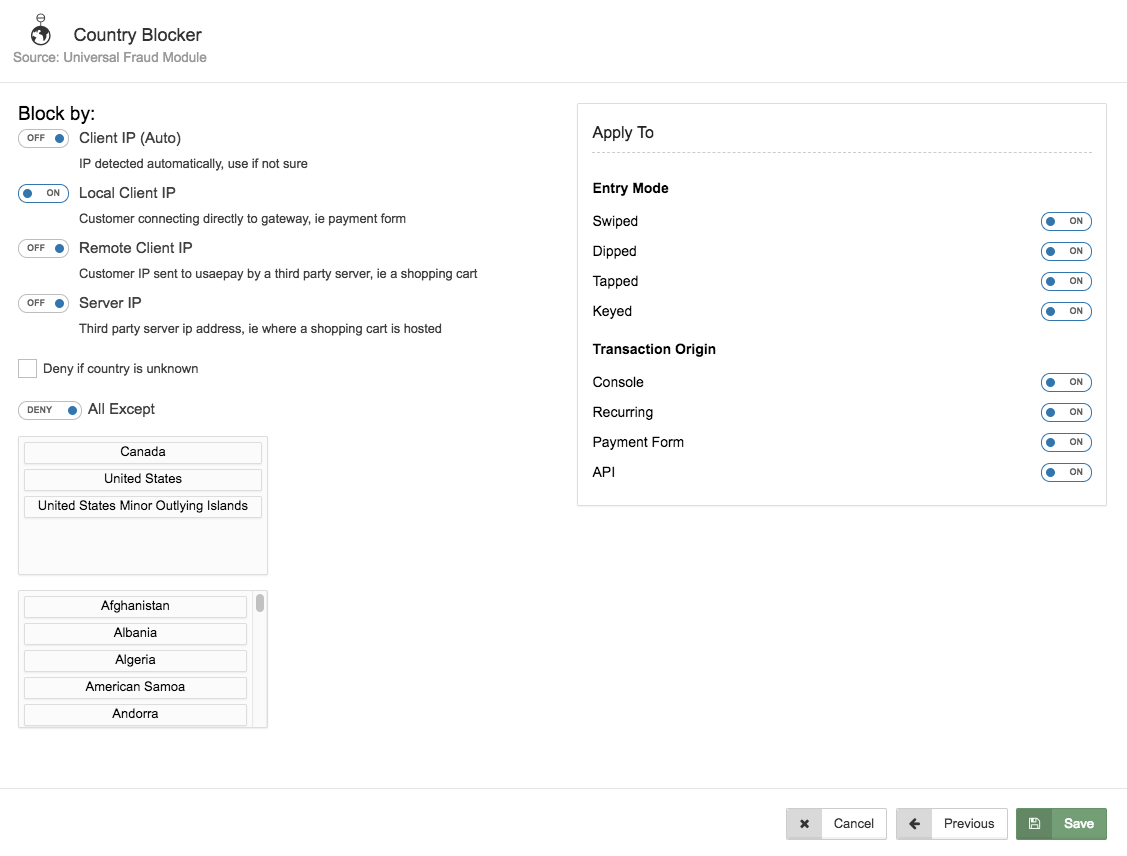Click the X icon on Cancel button
The width and height of the screenshot is (1127, 856).
(x=804, y=824)
